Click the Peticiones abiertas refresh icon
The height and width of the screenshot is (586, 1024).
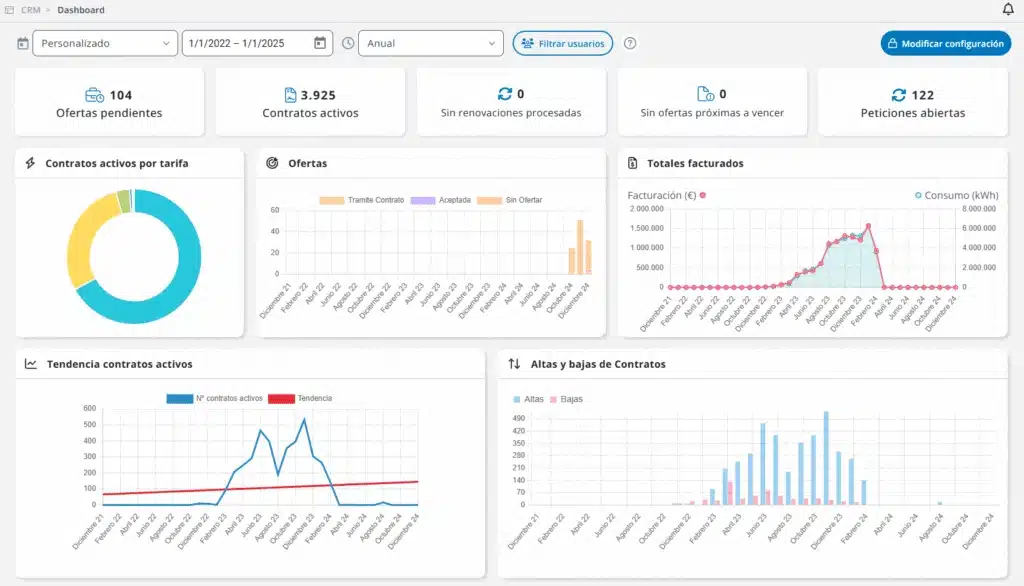pos(898,95)
